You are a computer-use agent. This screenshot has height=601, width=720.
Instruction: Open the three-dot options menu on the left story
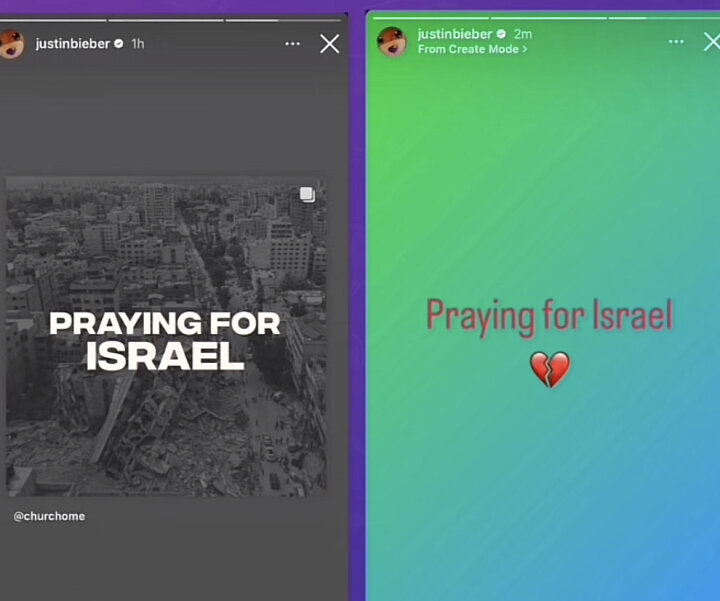pyautogui.click(x=292, y=44)
